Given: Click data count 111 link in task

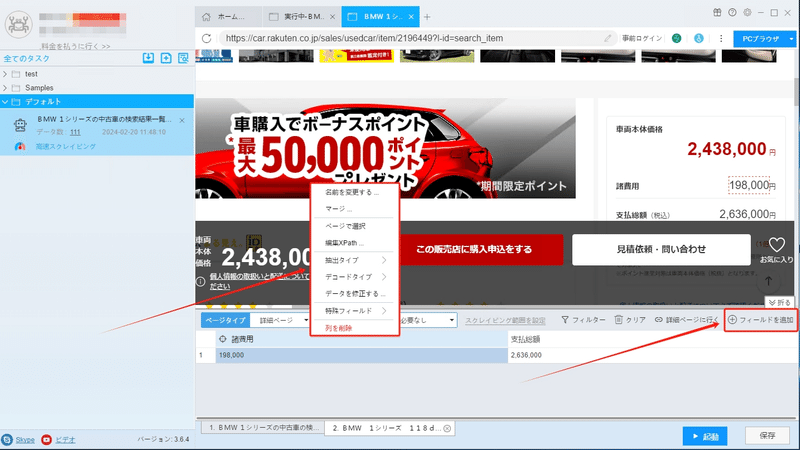Looking at the screenshot, I should click(x=75, y=132).
